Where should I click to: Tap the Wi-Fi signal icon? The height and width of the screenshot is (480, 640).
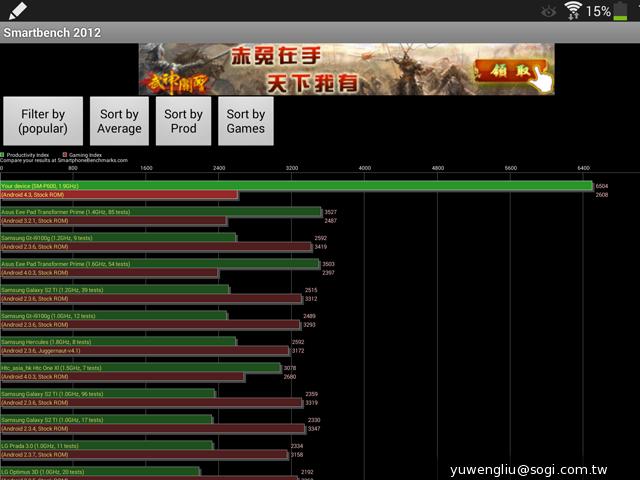tap(573, 11)
